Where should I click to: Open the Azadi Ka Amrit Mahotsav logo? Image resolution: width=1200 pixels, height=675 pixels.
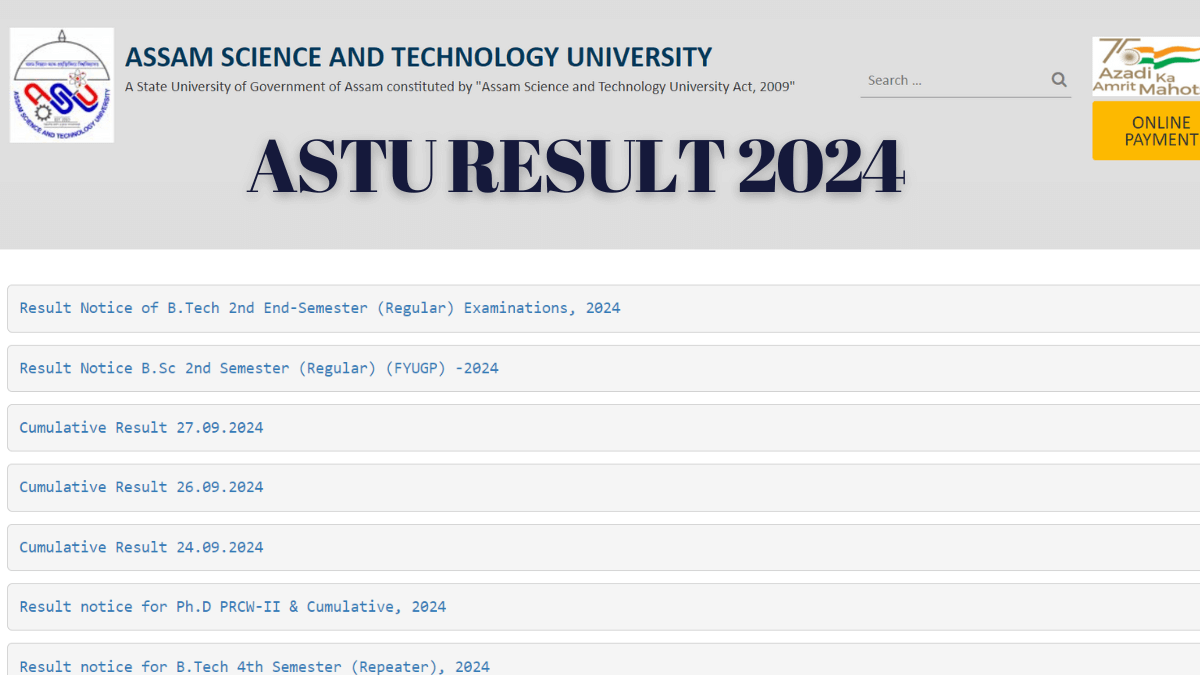click(x=1146, y=67)
